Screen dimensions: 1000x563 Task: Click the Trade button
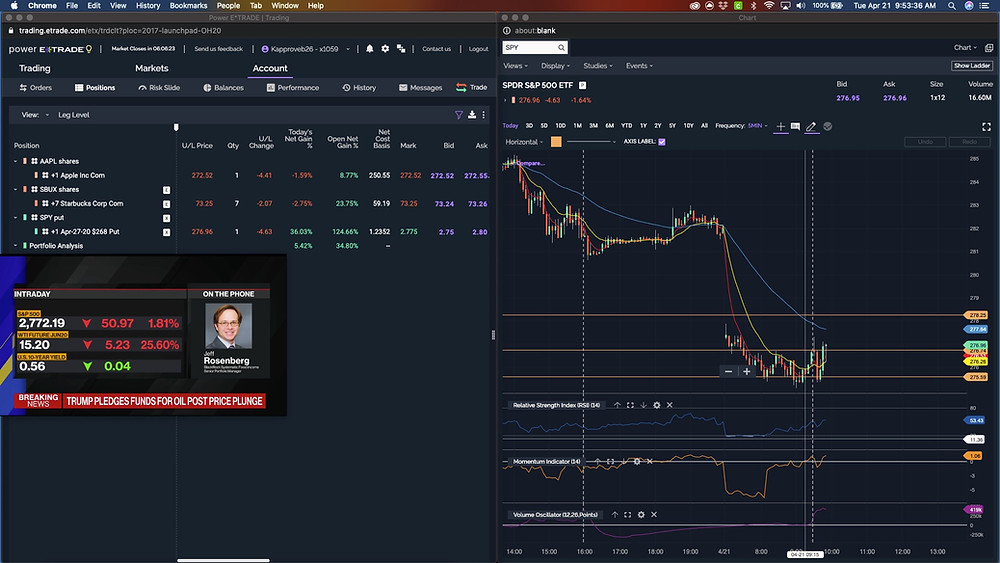point(471,87)
